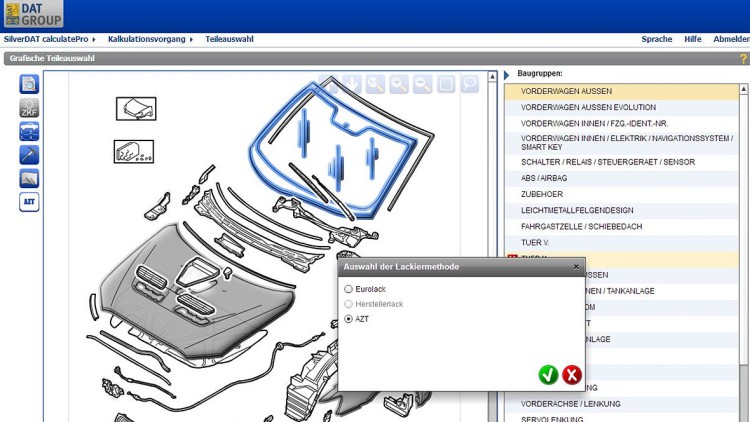Select the ZKF icon in left sidebar

(29, 108)
